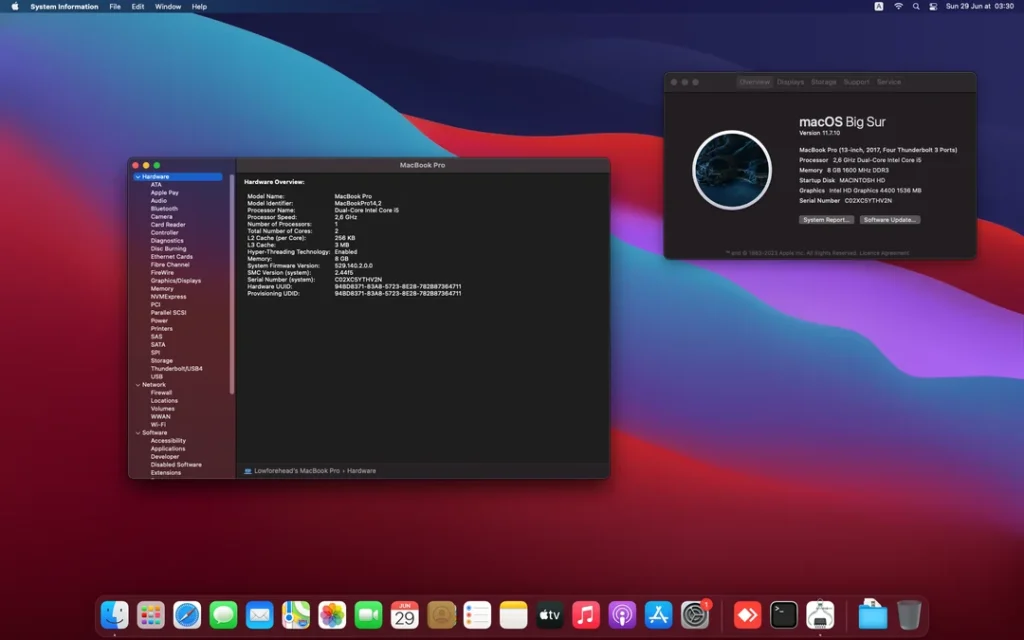The image size is (1024, 640).
Task: Collapse the Hardware section chevron
Action: (138, 177)
